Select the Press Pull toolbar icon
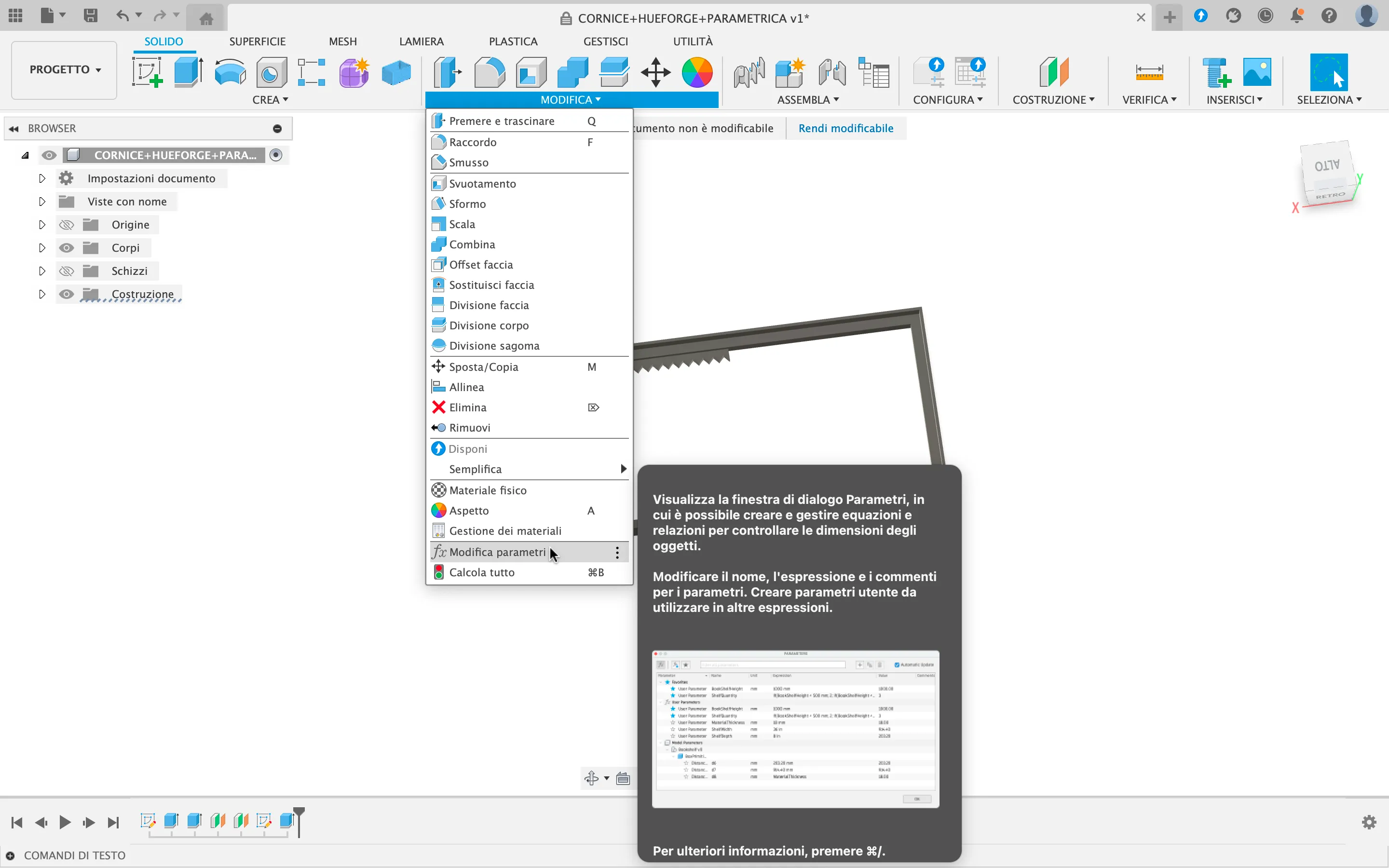This screenshot has height=868, width=1389. [x=447, y=73]
